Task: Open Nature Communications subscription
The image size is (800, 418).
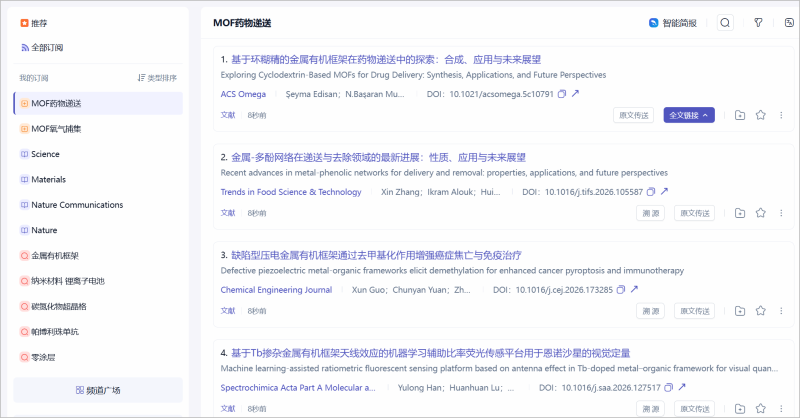Action: (x=76, y=204)
